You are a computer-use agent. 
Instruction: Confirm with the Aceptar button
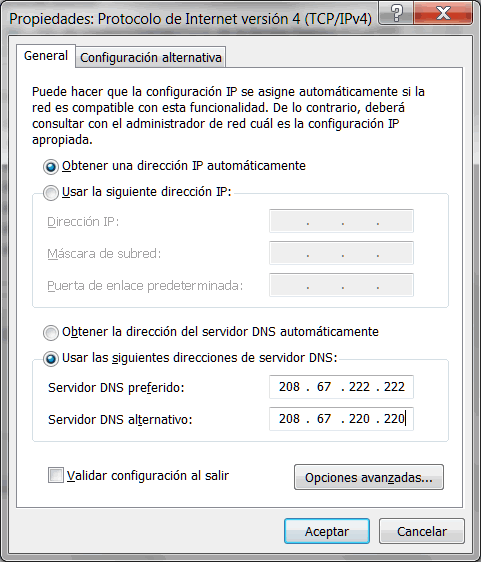(x=327, y=531)
